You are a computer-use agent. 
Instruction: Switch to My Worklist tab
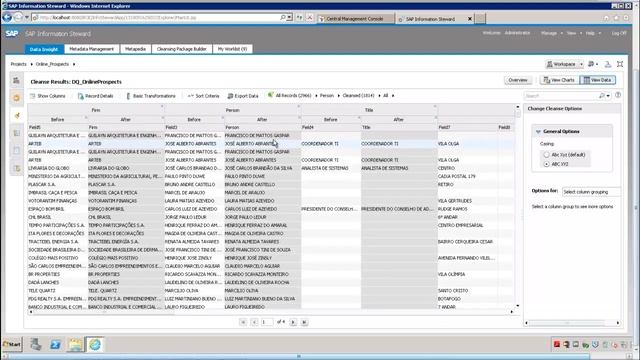click(232, 49)
